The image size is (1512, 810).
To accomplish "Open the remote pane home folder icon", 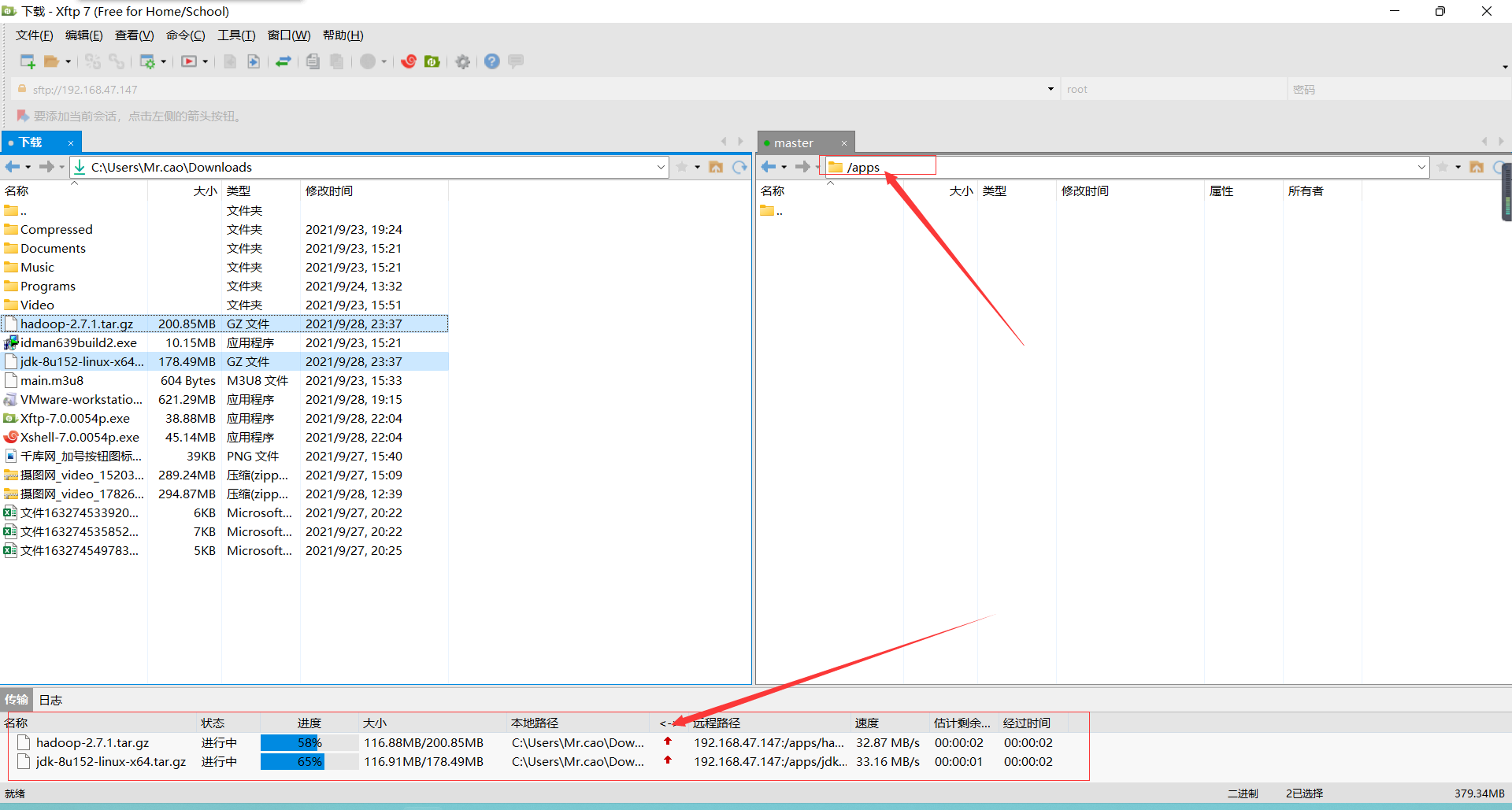I will coord(1477,167).
